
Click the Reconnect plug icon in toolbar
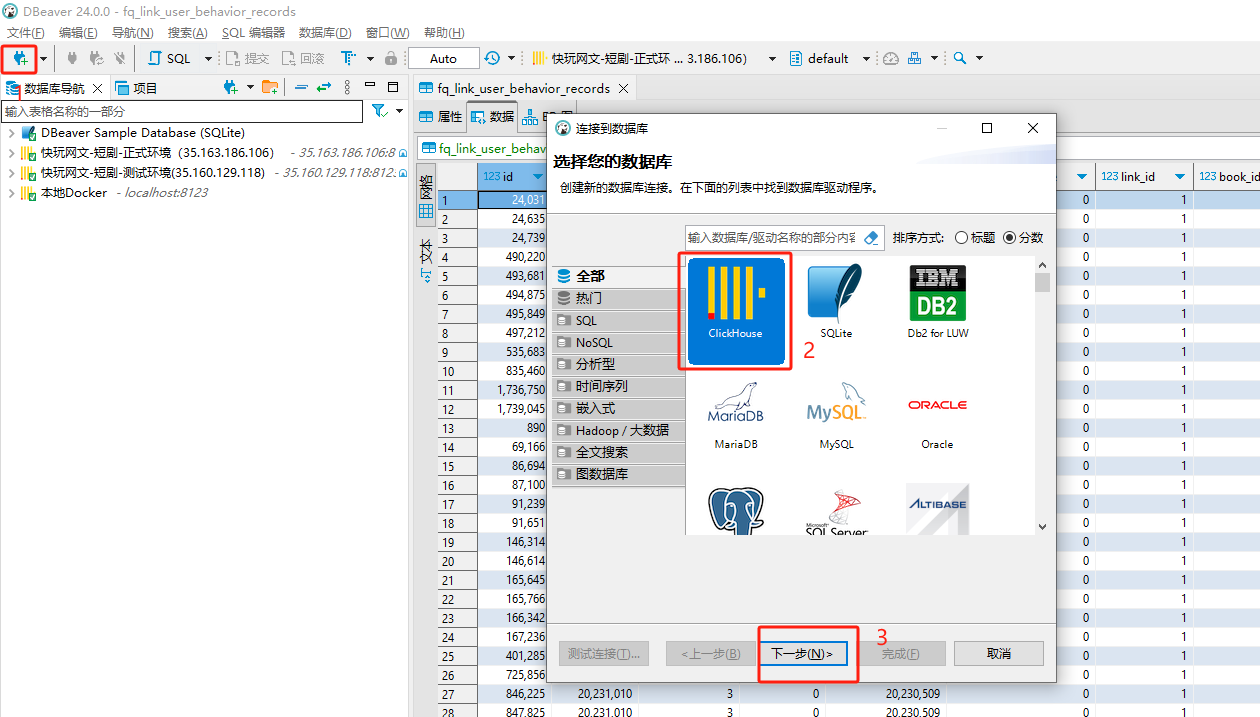coord(96,58)
